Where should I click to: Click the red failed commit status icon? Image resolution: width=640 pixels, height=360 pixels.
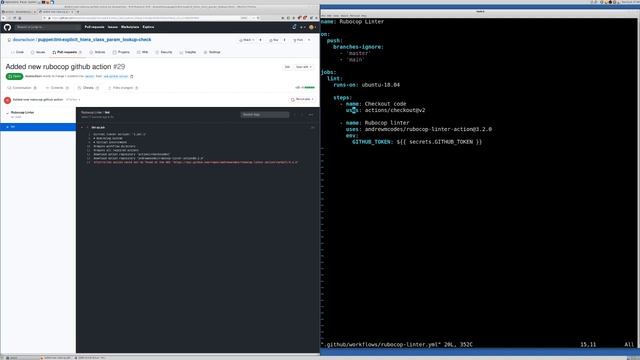click(7, 100)
